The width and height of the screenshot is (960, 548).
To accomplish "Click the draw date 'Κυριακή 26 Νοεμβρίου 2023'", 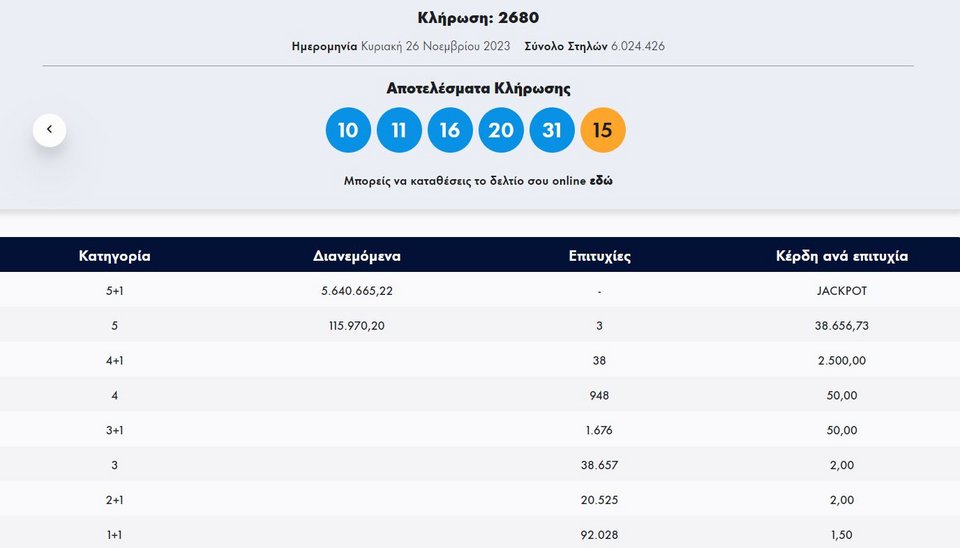I will [436, 46].
